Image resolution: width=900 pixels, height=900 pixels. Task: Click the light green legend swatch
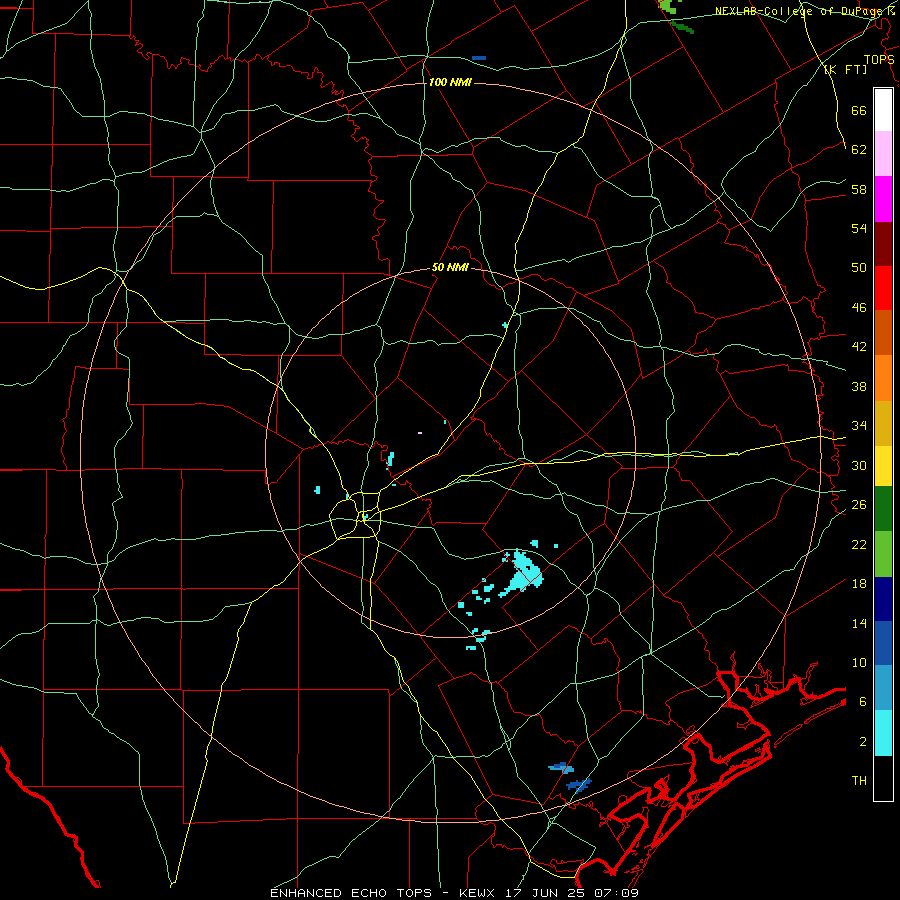(883, 554)
